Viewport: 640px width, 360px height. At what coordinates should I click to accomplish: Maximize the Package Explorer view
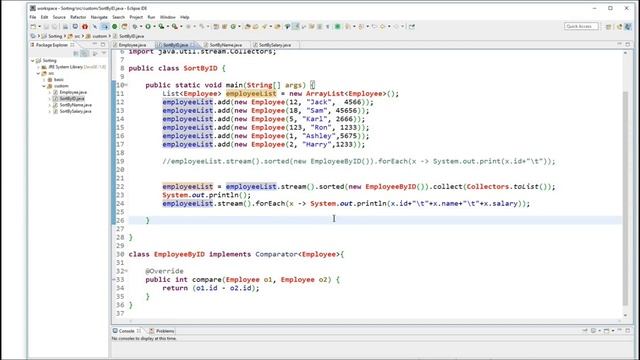click(103, 44)
